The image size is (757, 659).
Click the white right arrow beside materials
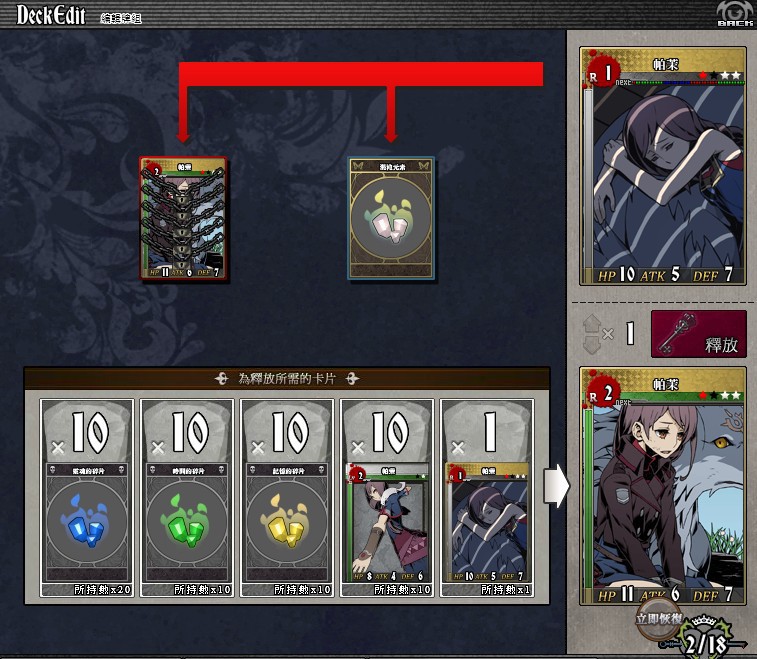click(557, 486)
